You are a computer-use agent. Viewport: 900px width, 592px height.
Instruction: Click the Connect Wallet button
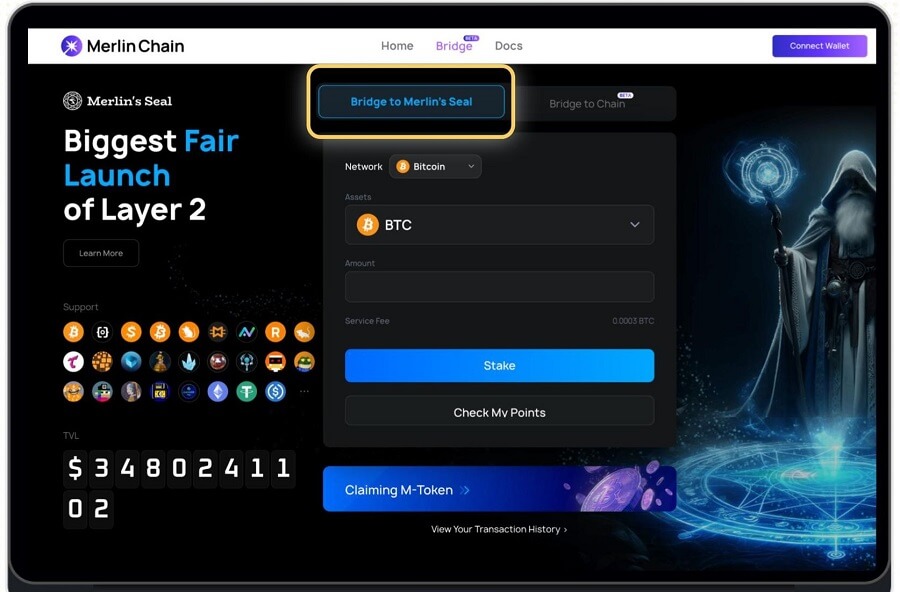pyautogui.click(x=820, y=46)
